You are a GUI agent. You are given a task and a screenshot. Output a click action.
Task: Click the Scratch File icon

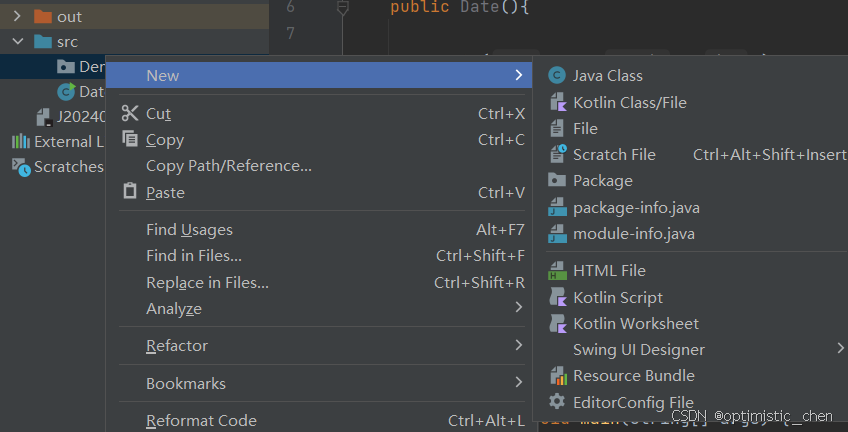pyautogui.click(x=557, y=154)
